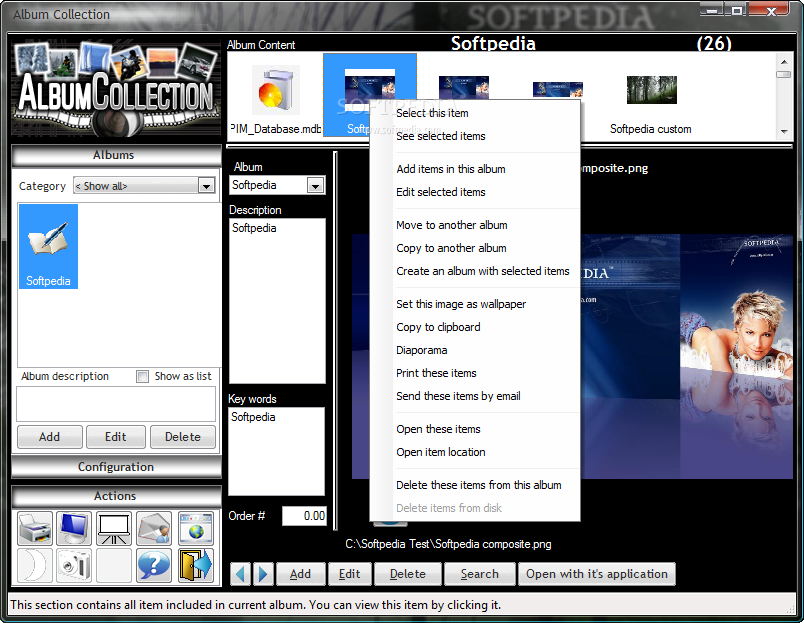Image resolution: width=804 pixels, height=623 pixels.
Task: Toggle the Show as list checkbox
Action: (143, 376)
